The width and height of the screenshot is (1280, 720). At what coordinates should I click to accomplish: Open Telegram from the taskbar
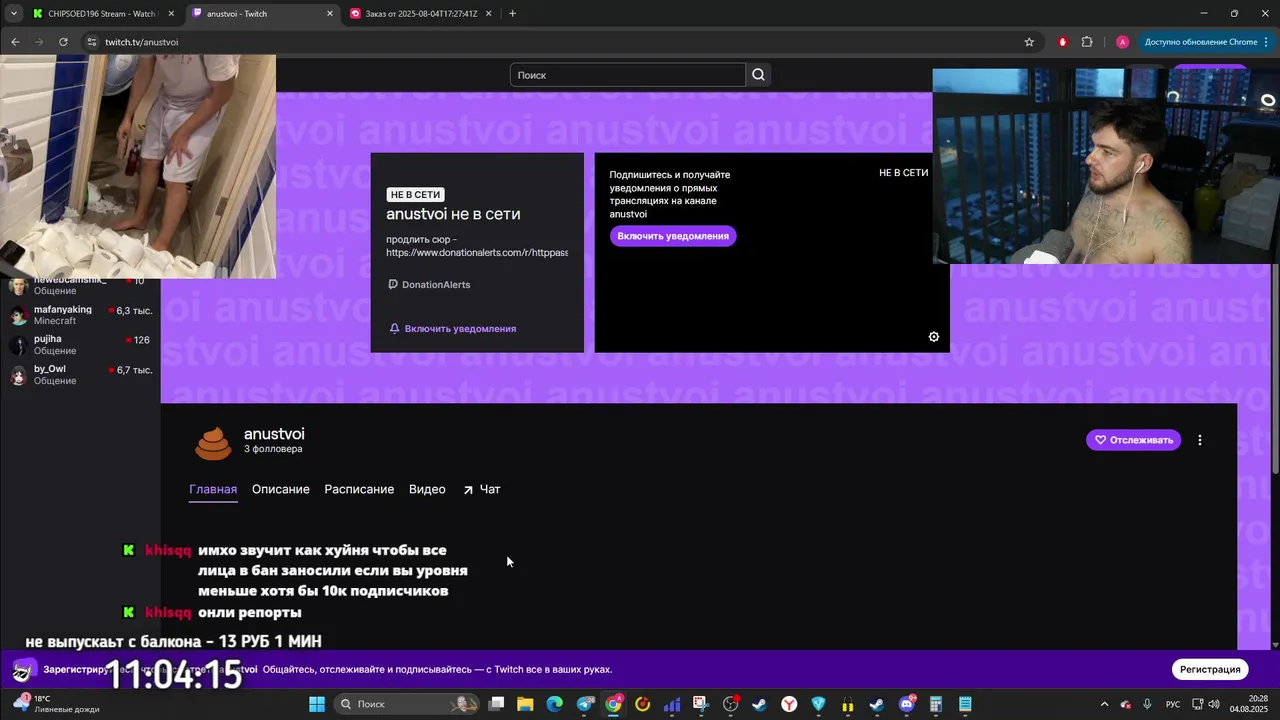point(585,704)
